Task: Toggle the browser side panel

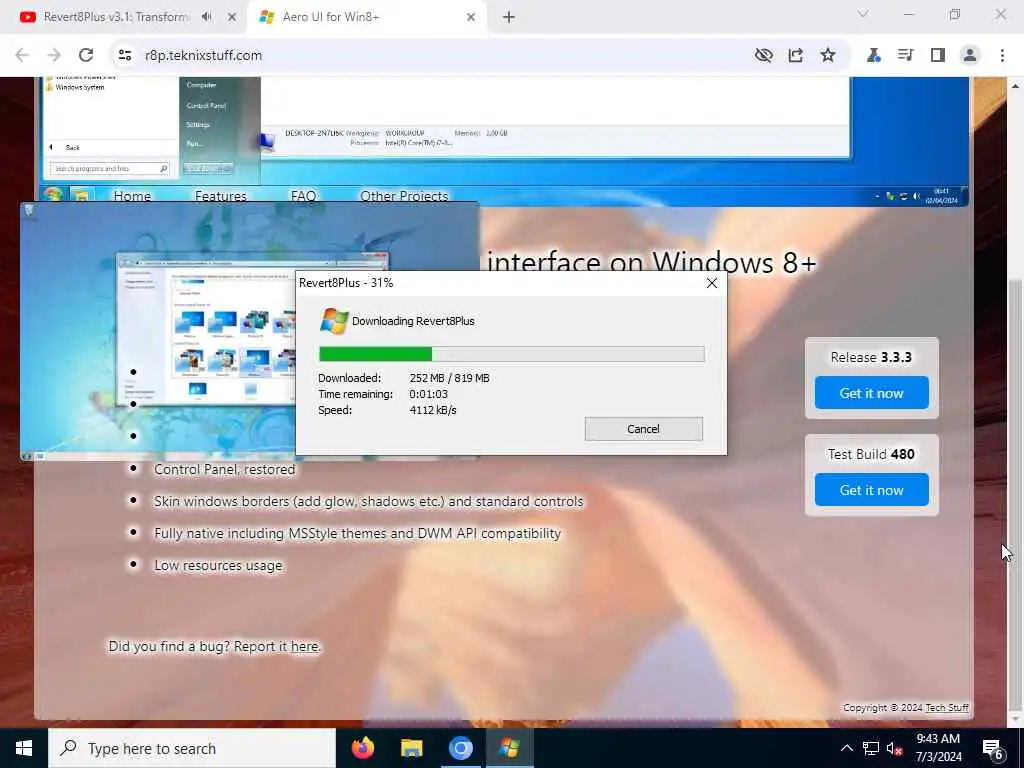Action: [938, 56]
